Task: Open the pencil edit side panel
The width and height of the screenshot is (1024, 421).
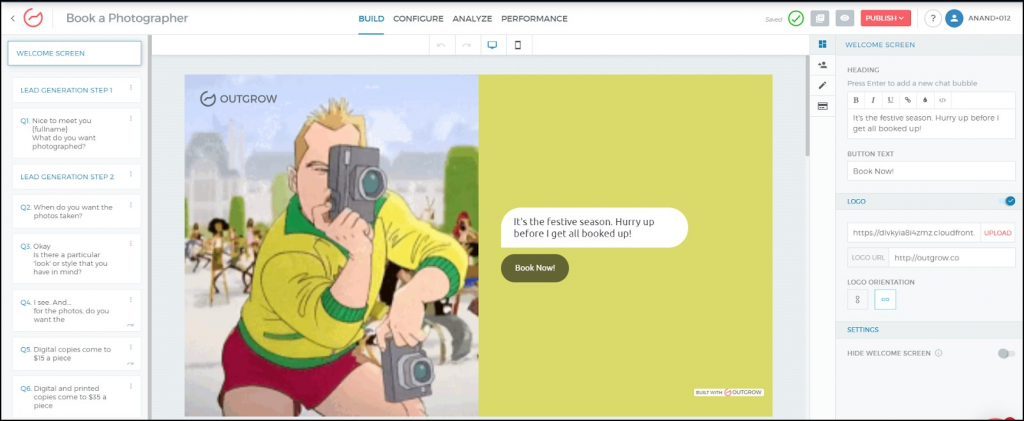Action: pyautogui.click(x=822, y=85)
